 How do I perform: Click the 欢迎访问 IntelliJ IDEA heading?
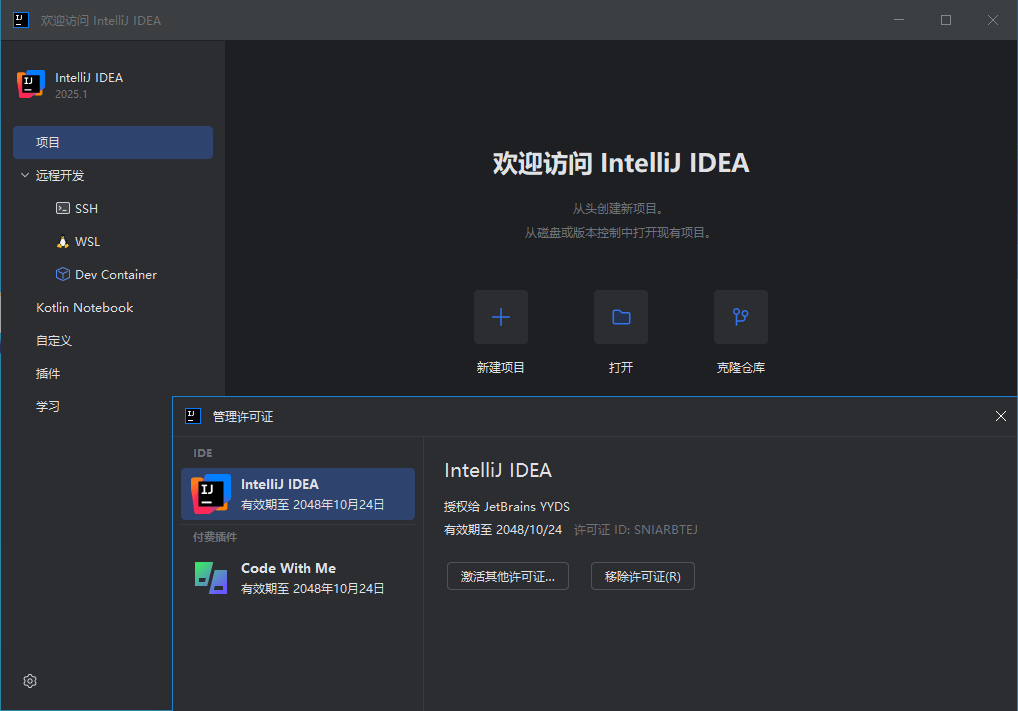coord(621,163)
